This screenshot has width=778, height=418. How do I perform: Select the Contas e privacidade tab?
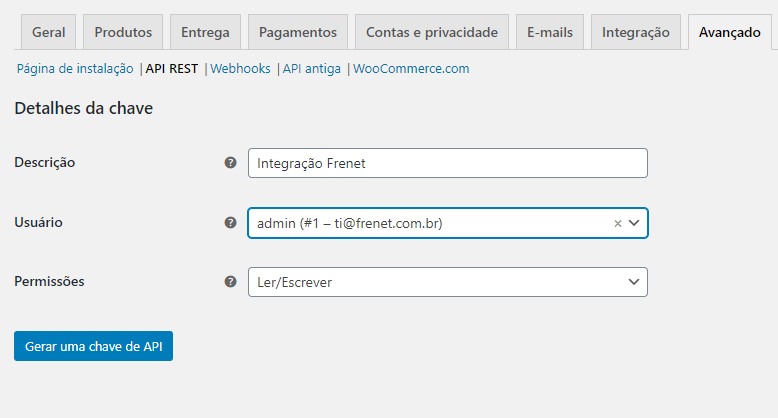432,32
